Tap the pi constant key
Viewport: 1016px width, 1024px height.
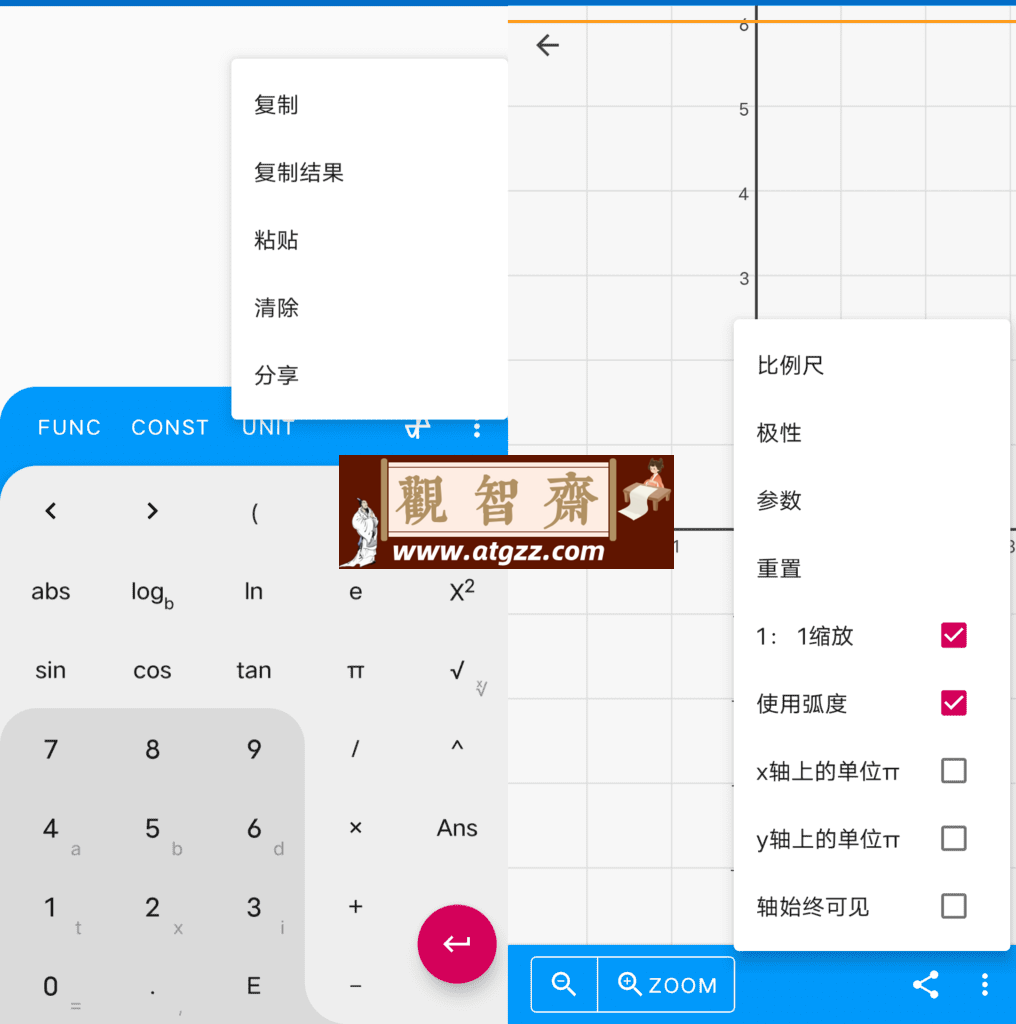(x=355, y=671)
